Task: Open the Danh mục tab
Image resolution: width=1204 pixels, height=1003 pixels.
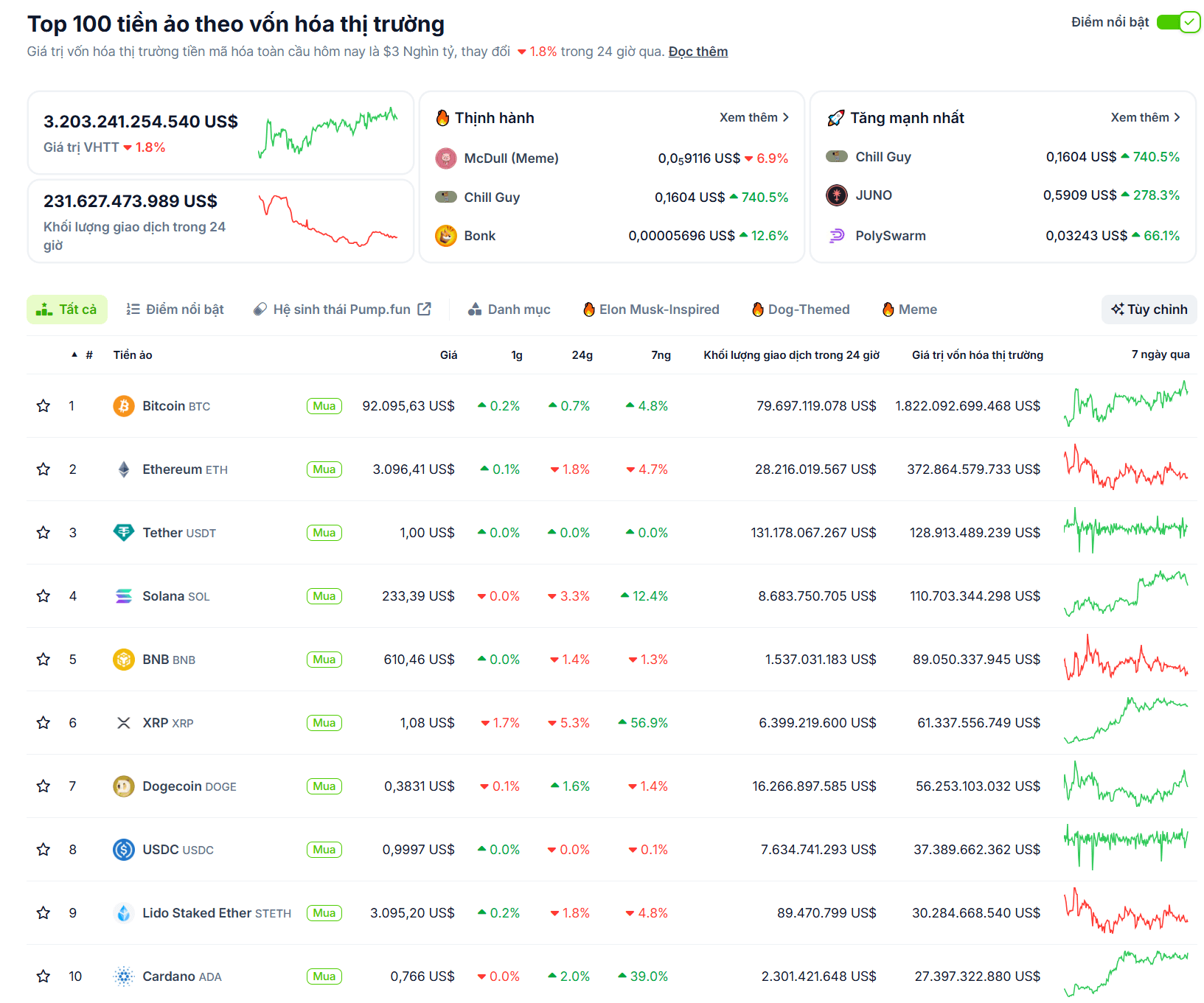Action: pos(509,310)
